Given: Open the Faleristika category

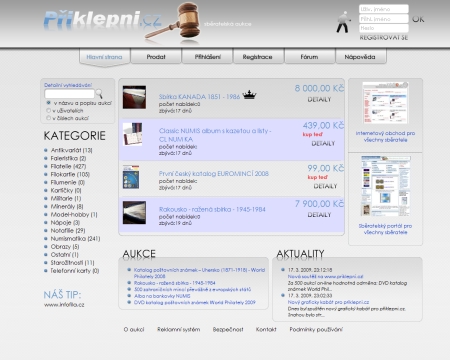Looking at the screenshot, I should click(68, 158).
